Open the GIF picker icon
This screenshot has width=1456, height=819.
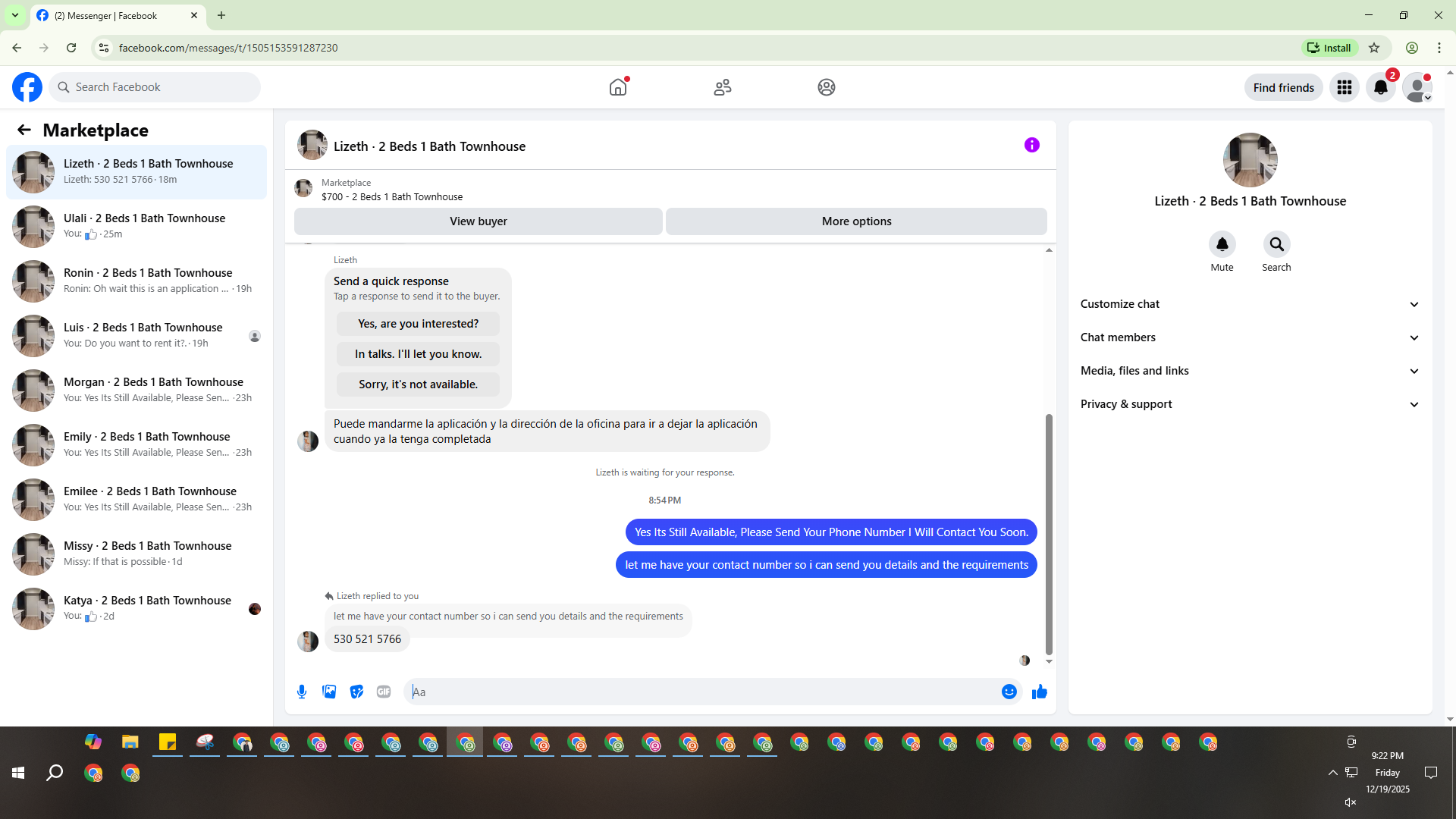pos(384,692)
